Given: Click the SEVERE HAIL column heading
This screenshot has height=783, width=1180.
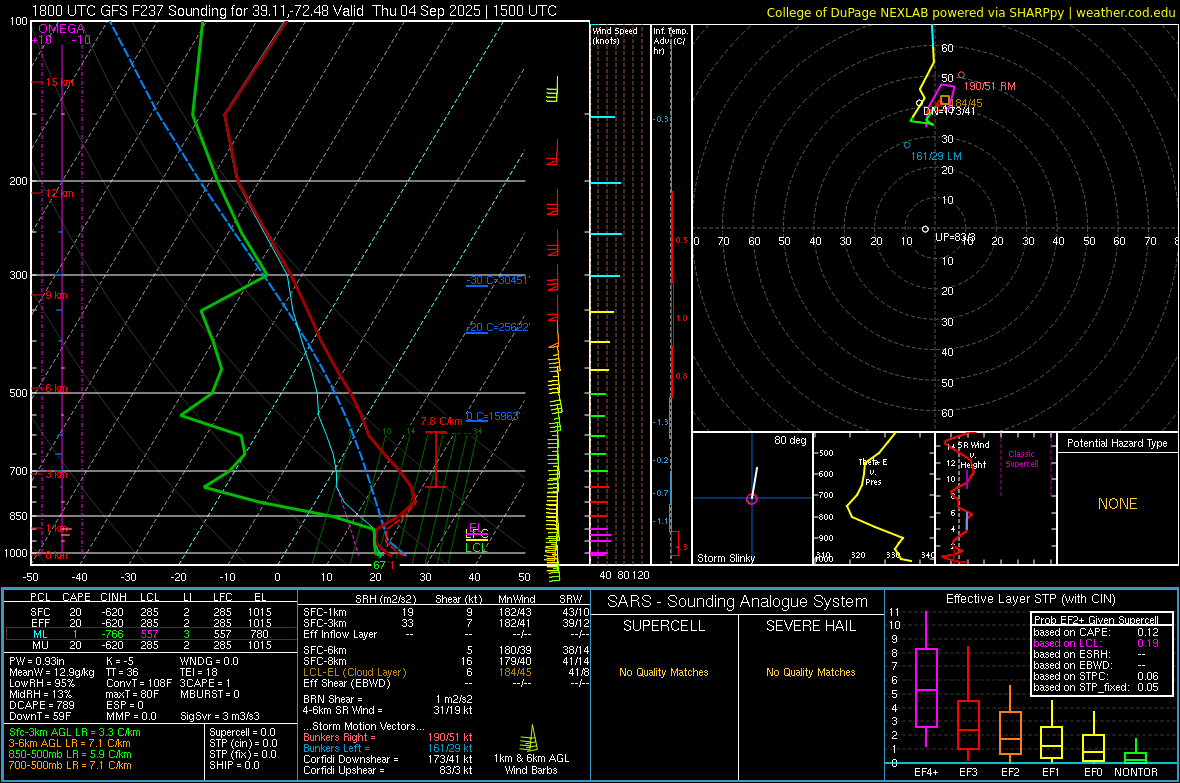Looking at the screenshot, I should (810, 626).
